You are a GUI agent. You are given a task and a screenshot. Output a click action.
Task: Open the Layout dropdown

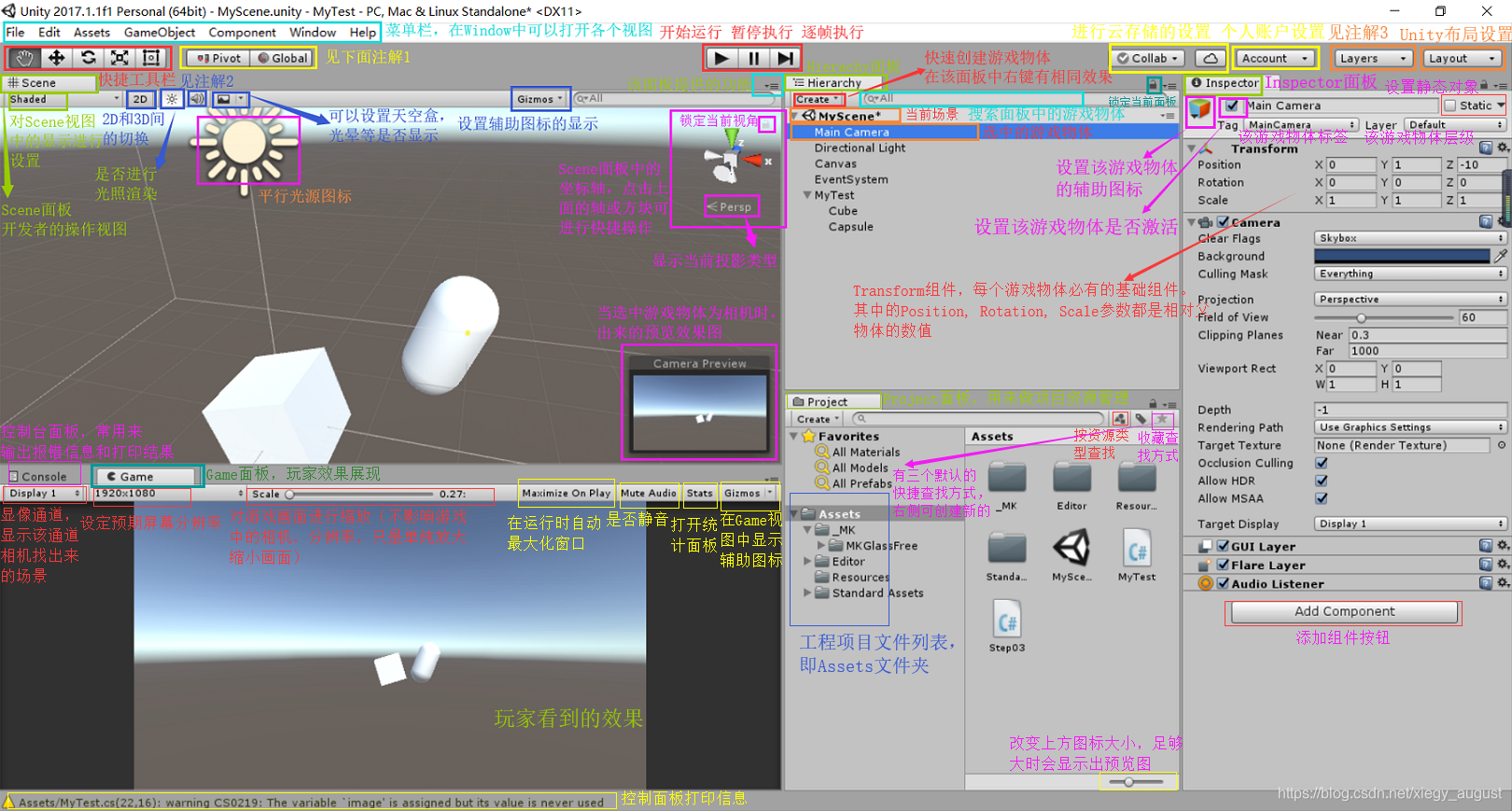(1462, 58)
